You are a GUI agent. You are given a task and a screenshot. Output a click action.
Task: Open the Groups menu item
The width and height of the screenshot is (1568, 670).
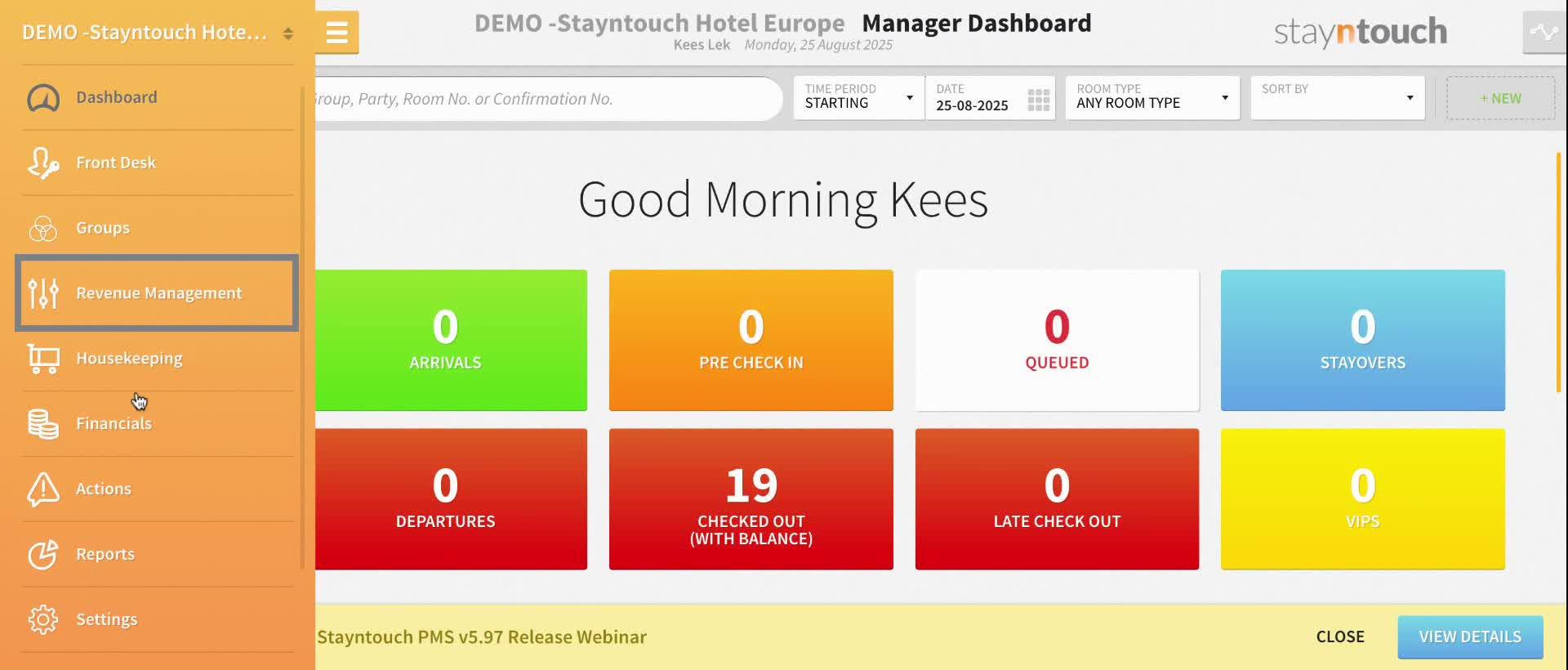(x=158, y=228)
